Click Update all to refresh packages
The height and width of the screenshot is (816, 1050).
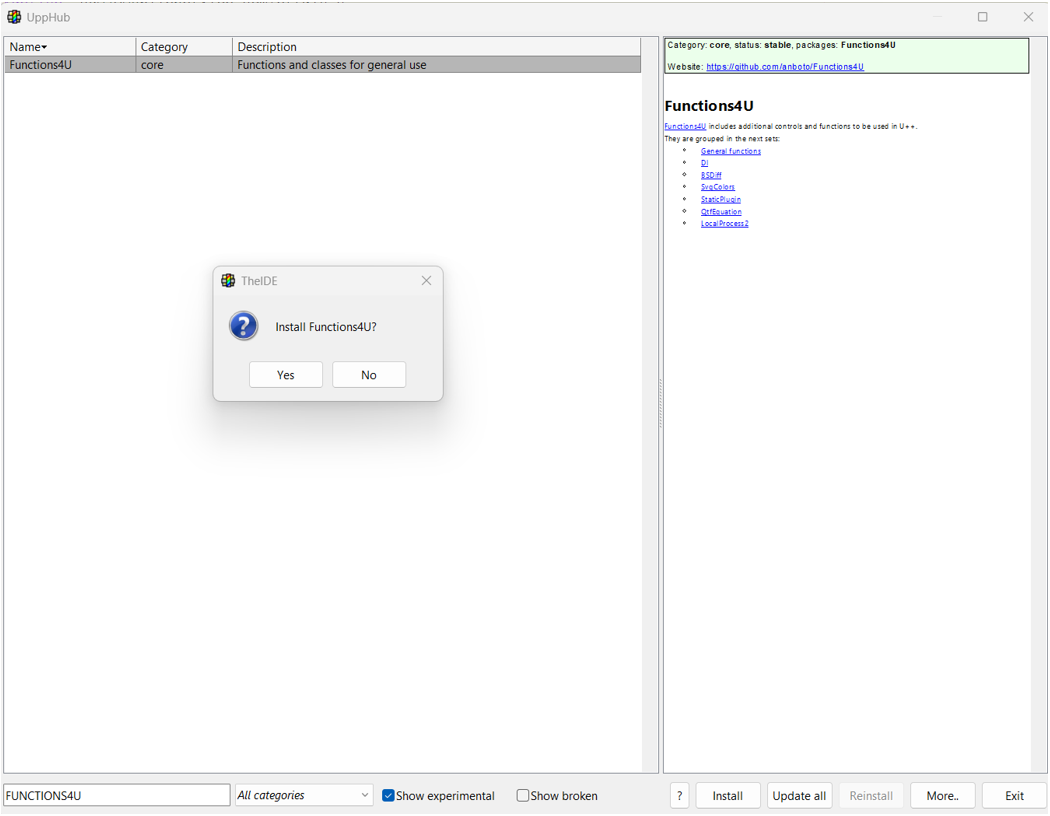pos(799,795)
